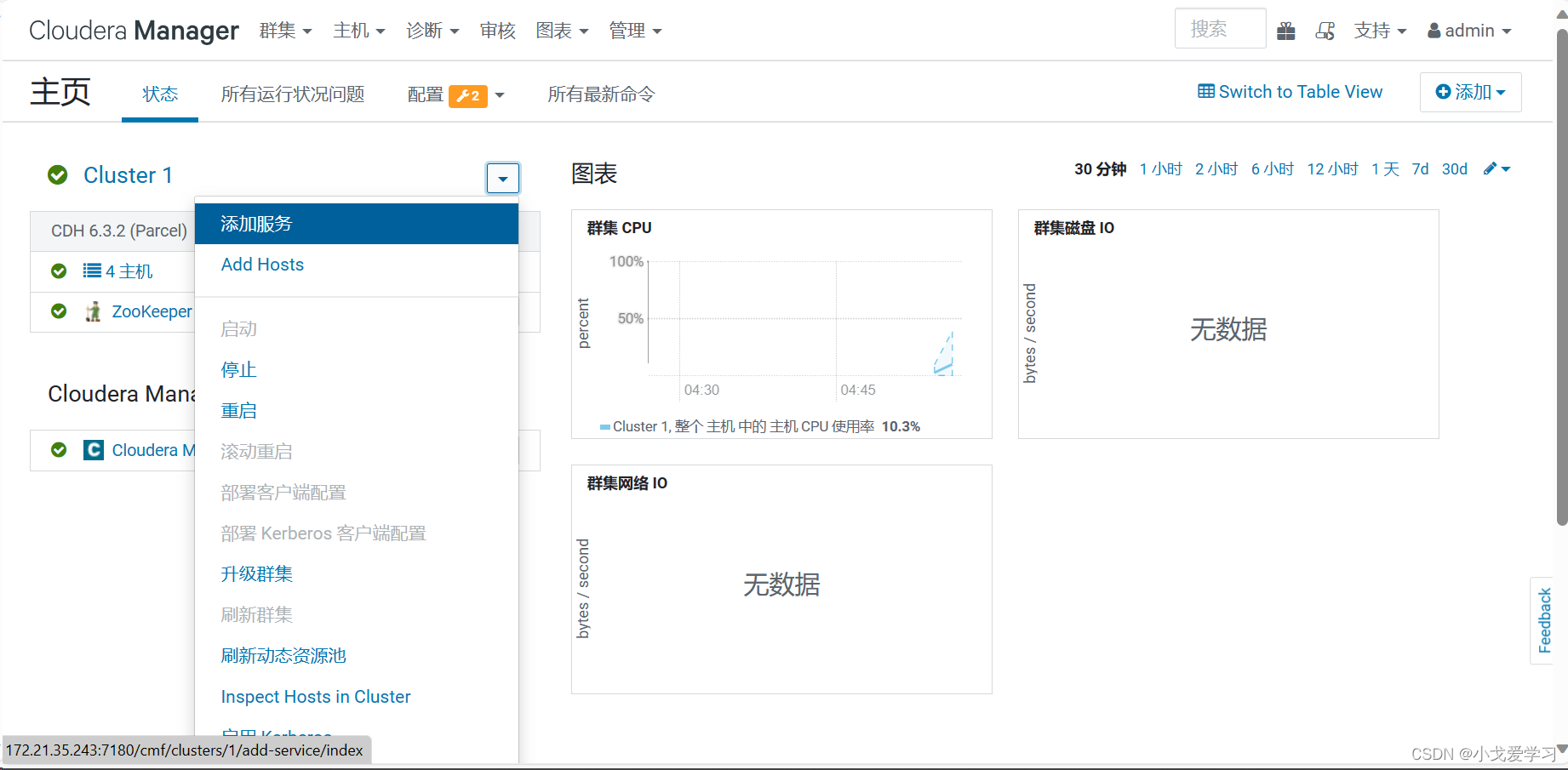
Task: Choose 重启 from the cluster actions menu
Action: pyautogui.click(x=357, y=411)
